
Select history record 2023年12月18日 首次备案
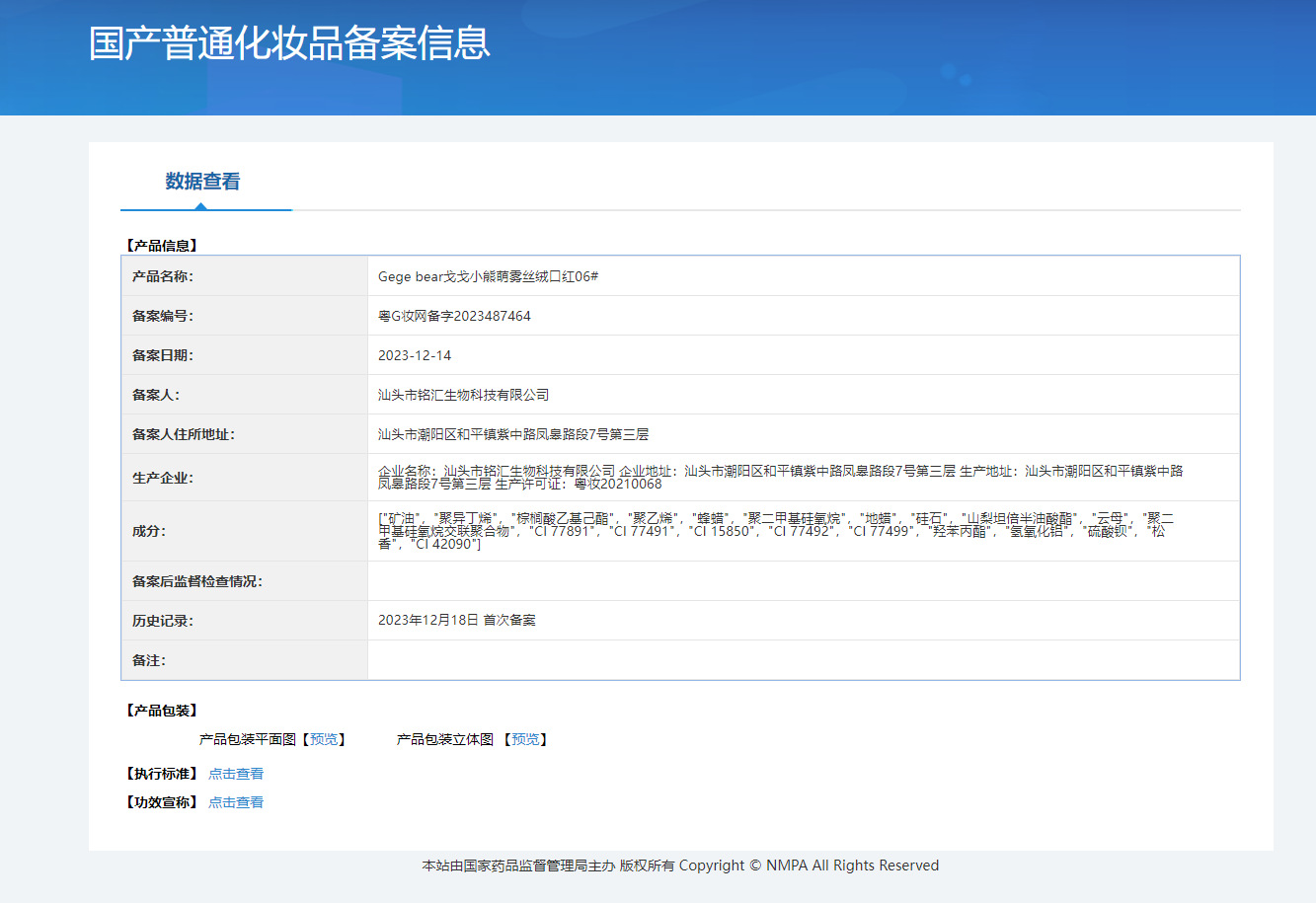click(x=457, y=620)
